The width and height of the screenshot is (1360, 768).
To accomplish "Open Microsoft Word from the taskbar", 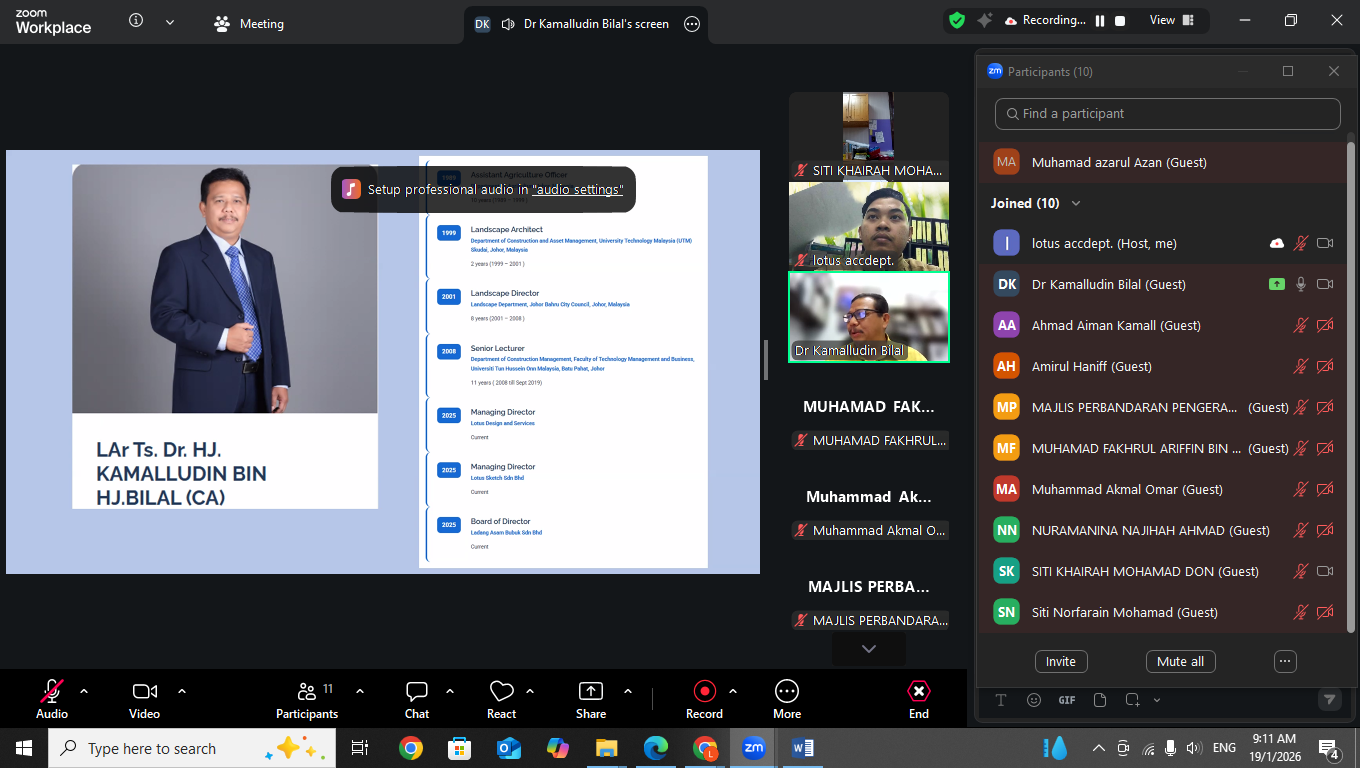I will click(x=803, y=748).
